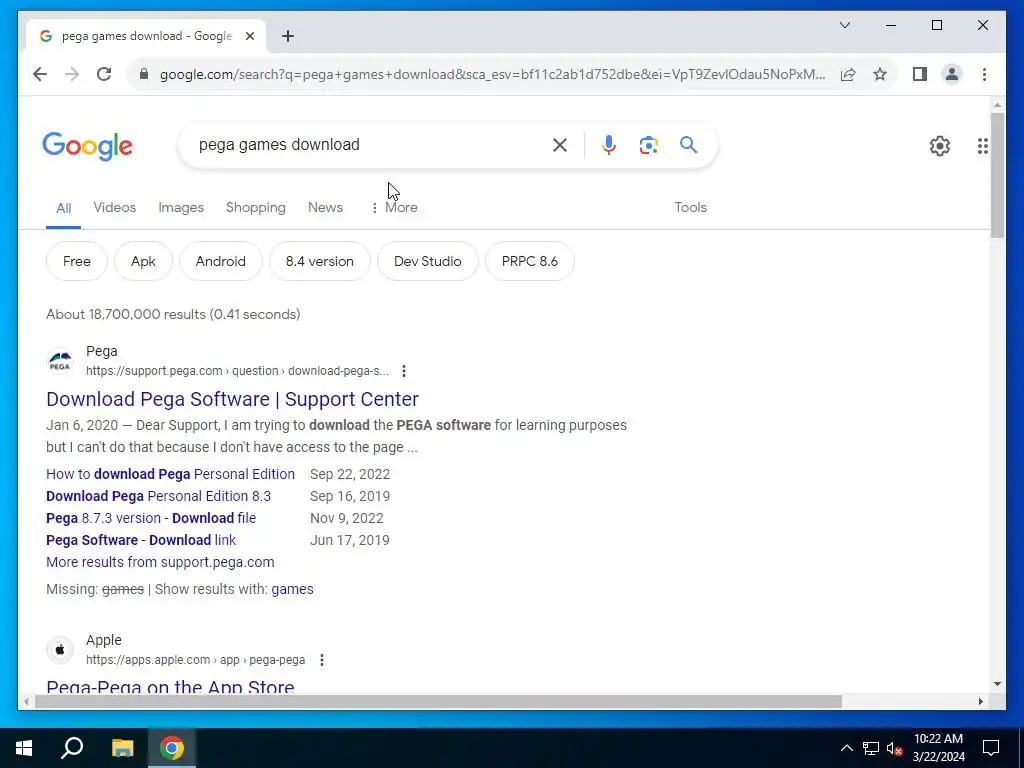Start voice search with microphone icon

[x=609, y=145]
